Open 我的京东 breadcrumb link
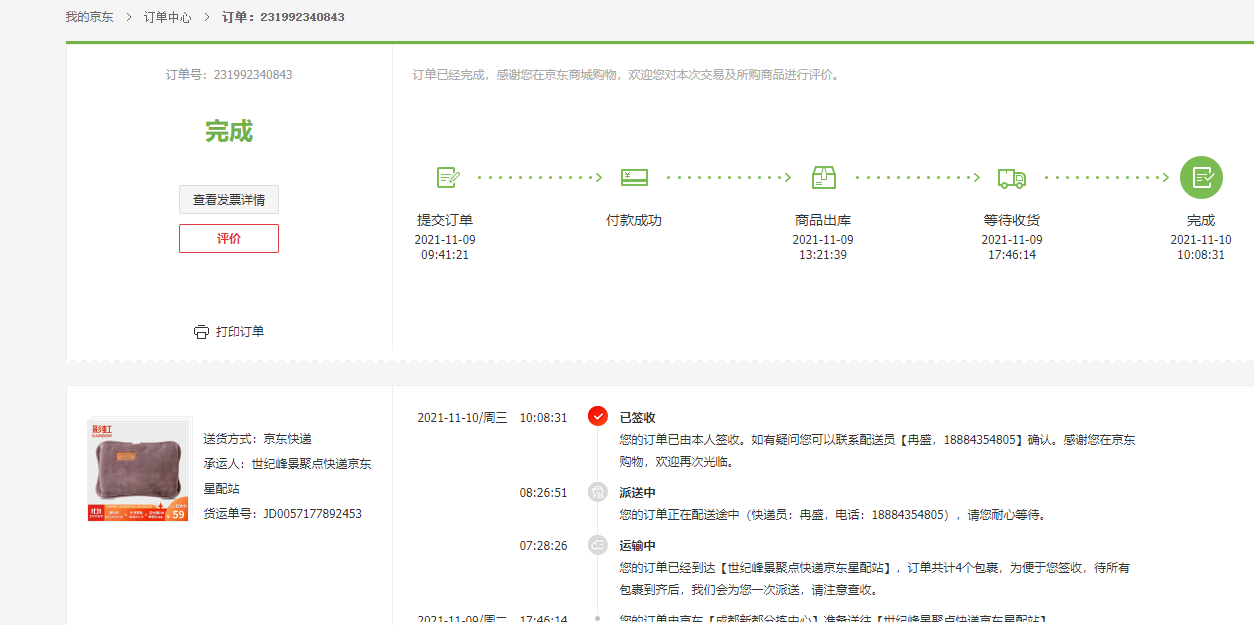Viewport: 1254px width, 625px height. coord(90,17)
